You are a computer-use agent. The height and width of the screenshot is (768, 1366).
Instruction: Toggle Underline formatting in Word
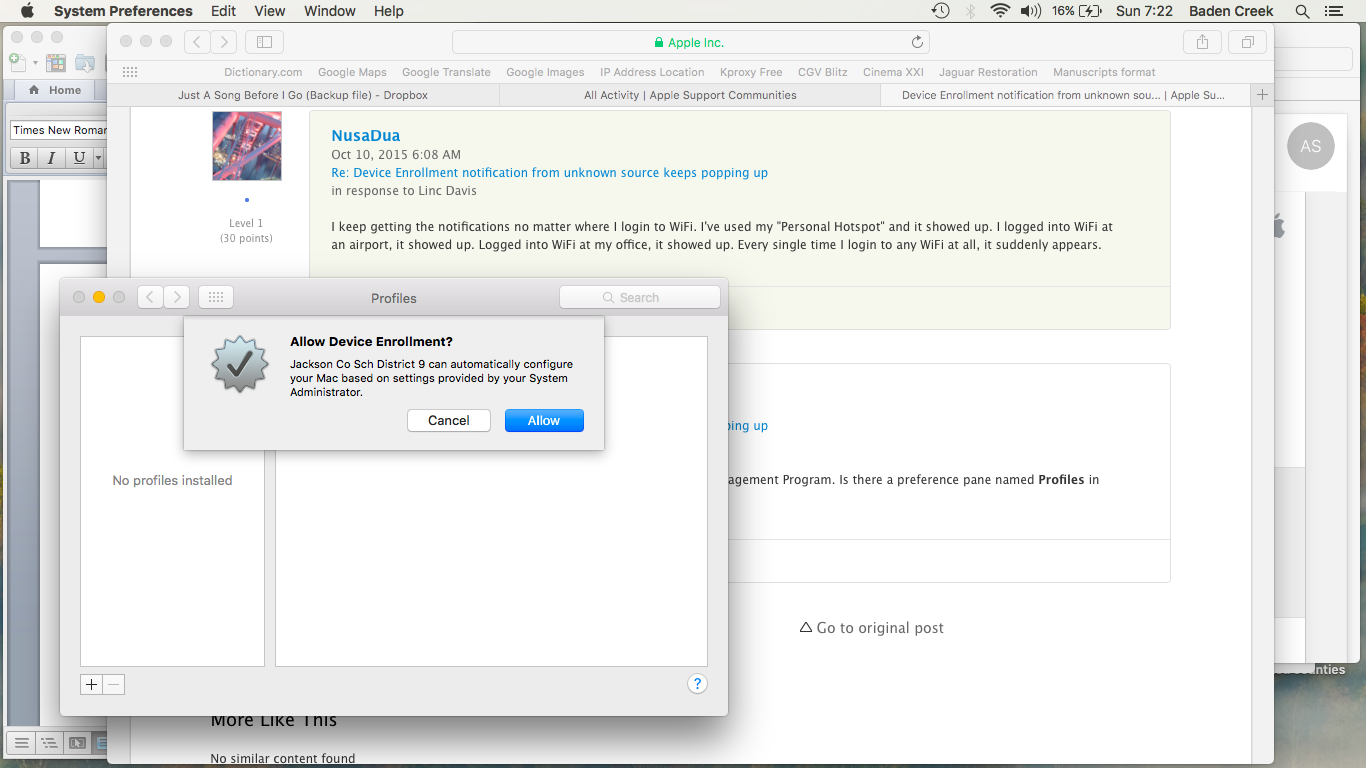[80, 158]
